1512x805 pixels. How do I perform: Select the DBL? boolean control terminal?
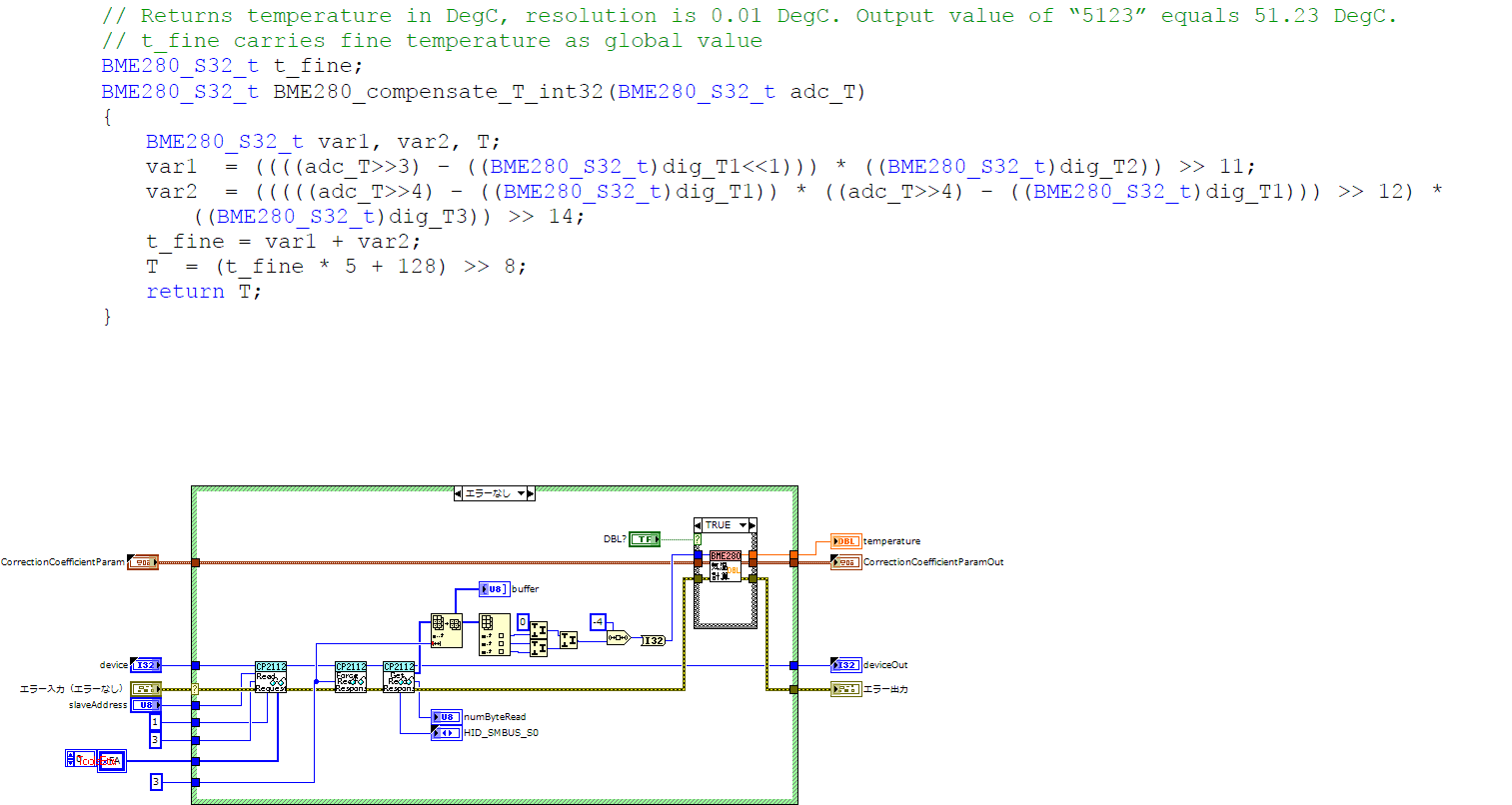(645, 539)
